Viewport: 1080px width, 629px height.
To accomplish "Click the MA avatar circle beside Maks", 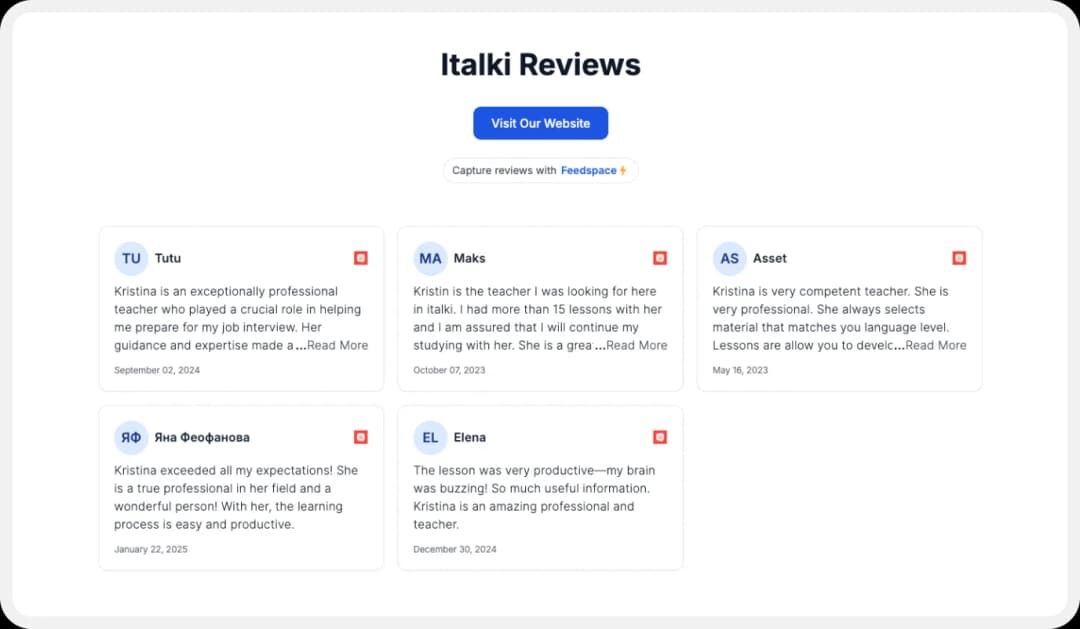I will click(x=430, y=258).
